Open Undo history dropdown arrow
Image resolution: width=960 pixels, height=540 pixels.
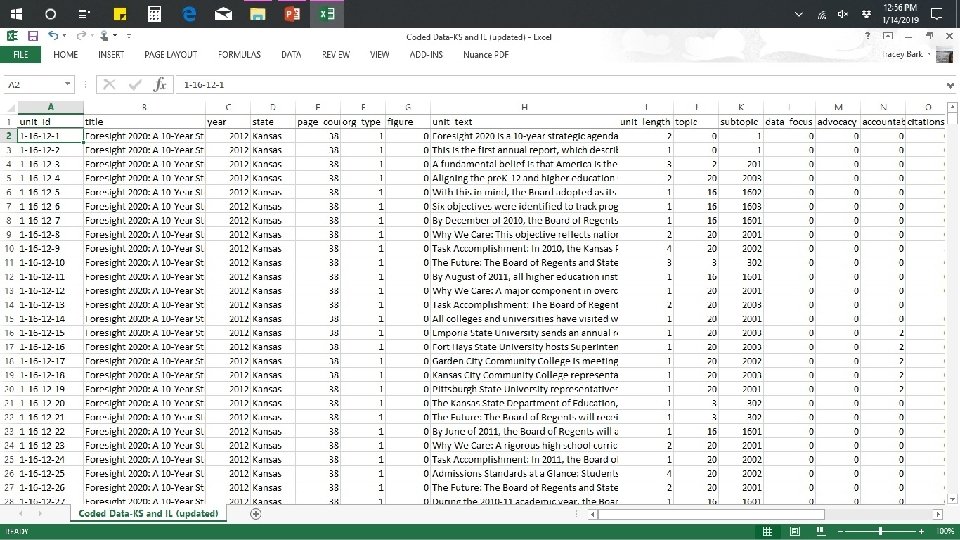[64, 36]
